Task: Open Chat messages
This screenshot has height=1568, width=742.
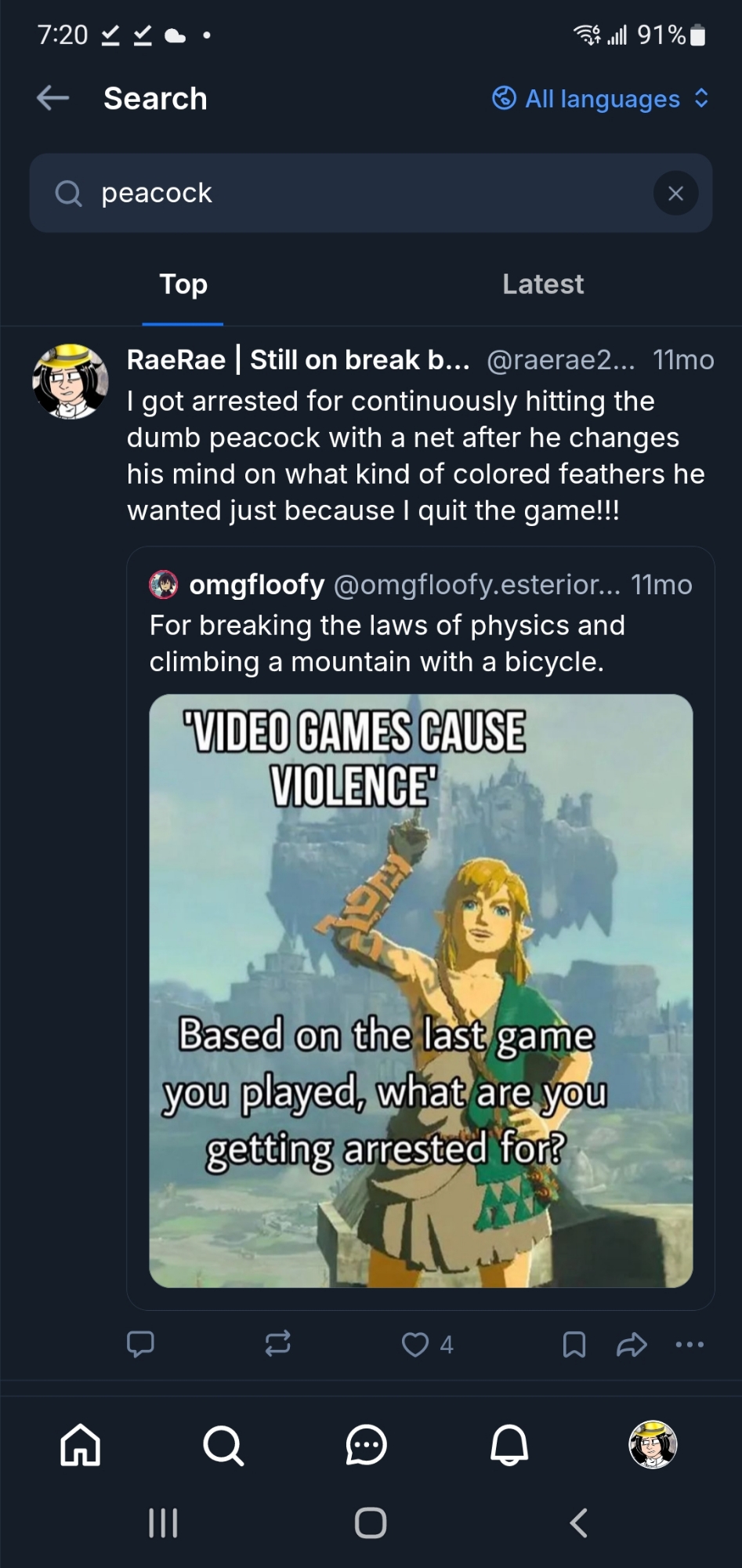Action: click(366, 1444)
